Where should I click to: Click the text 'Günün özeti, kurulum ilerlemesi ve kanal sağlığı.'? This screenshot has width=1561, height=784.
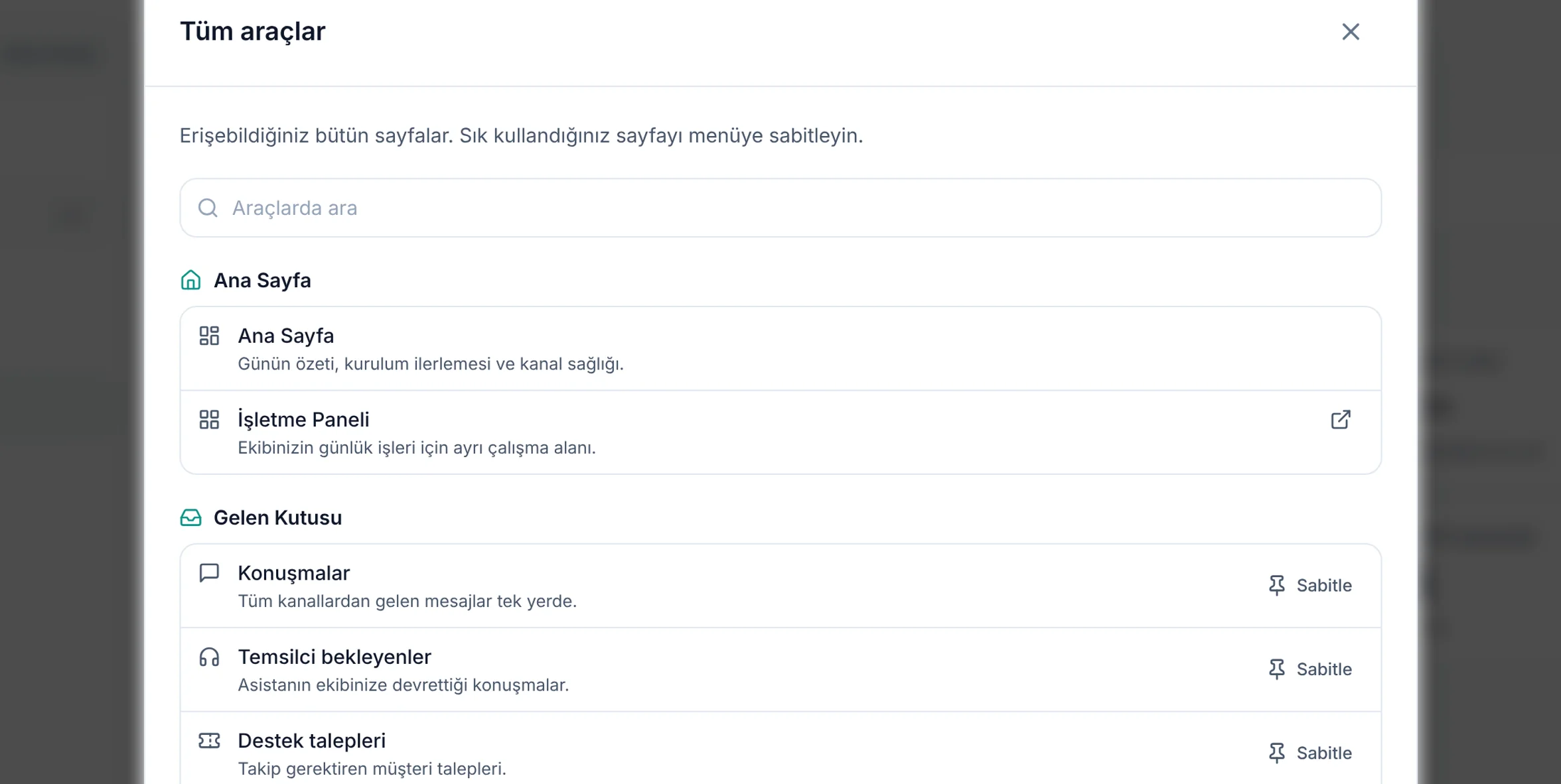point(431,364)
